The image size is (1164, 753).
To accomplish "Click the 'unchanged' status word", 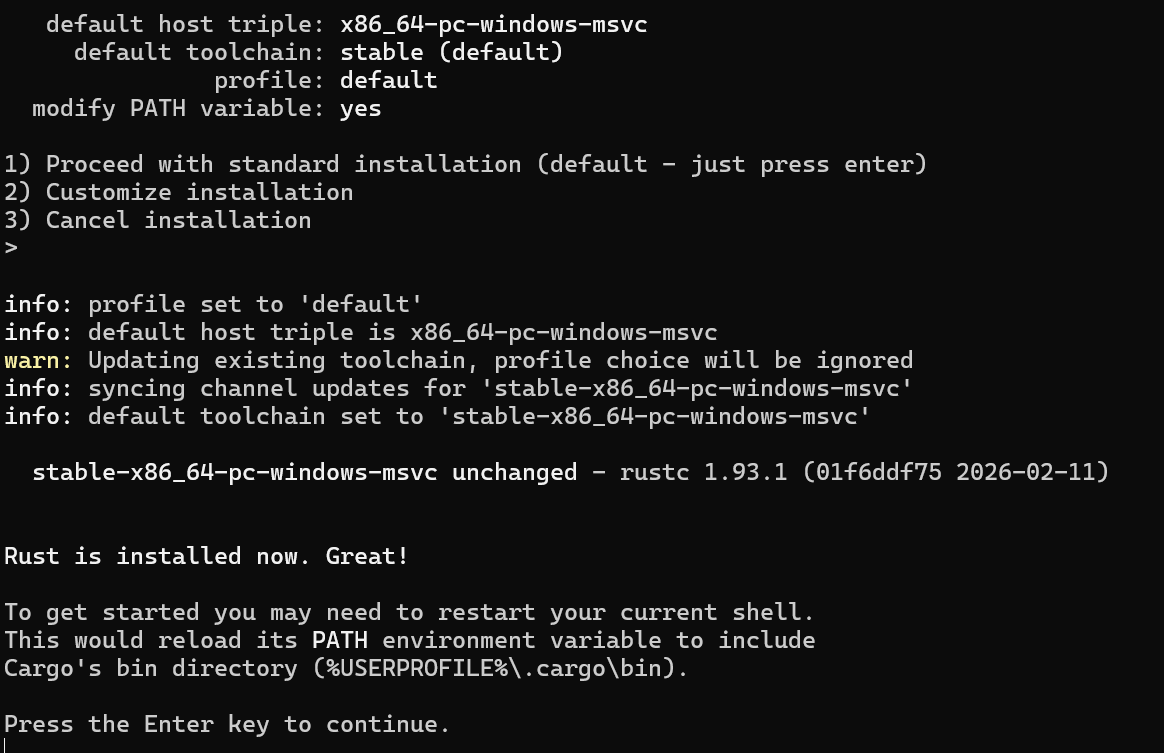I will click(x=514, y=472).
